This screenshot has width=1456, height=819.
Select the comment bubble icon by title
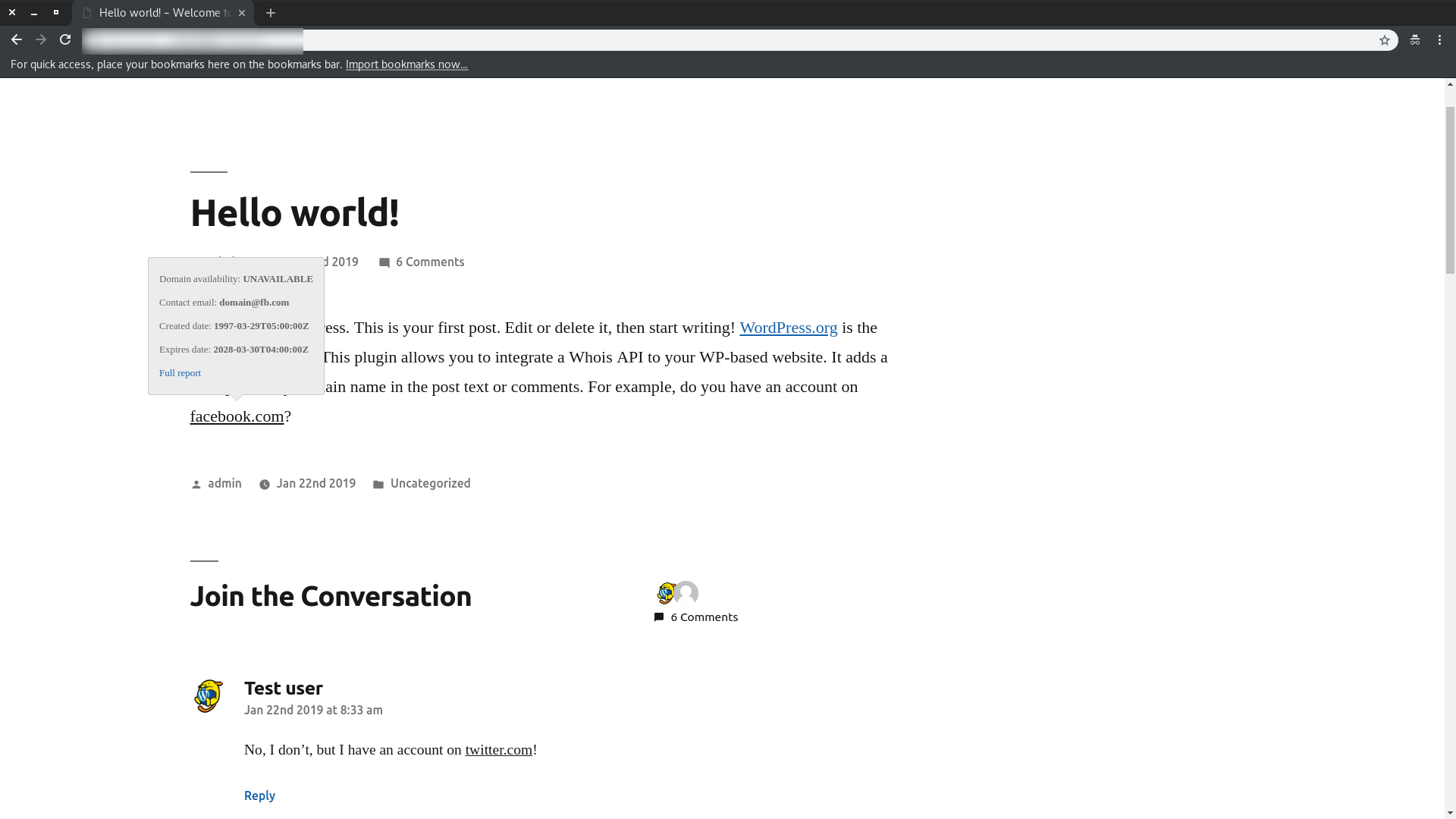[x=384, y=263]
